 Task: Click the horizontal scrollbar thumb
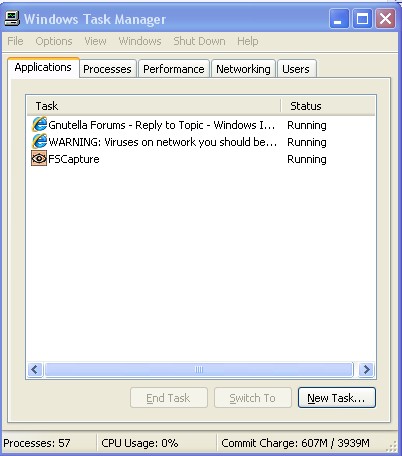[x=199, y=369]
